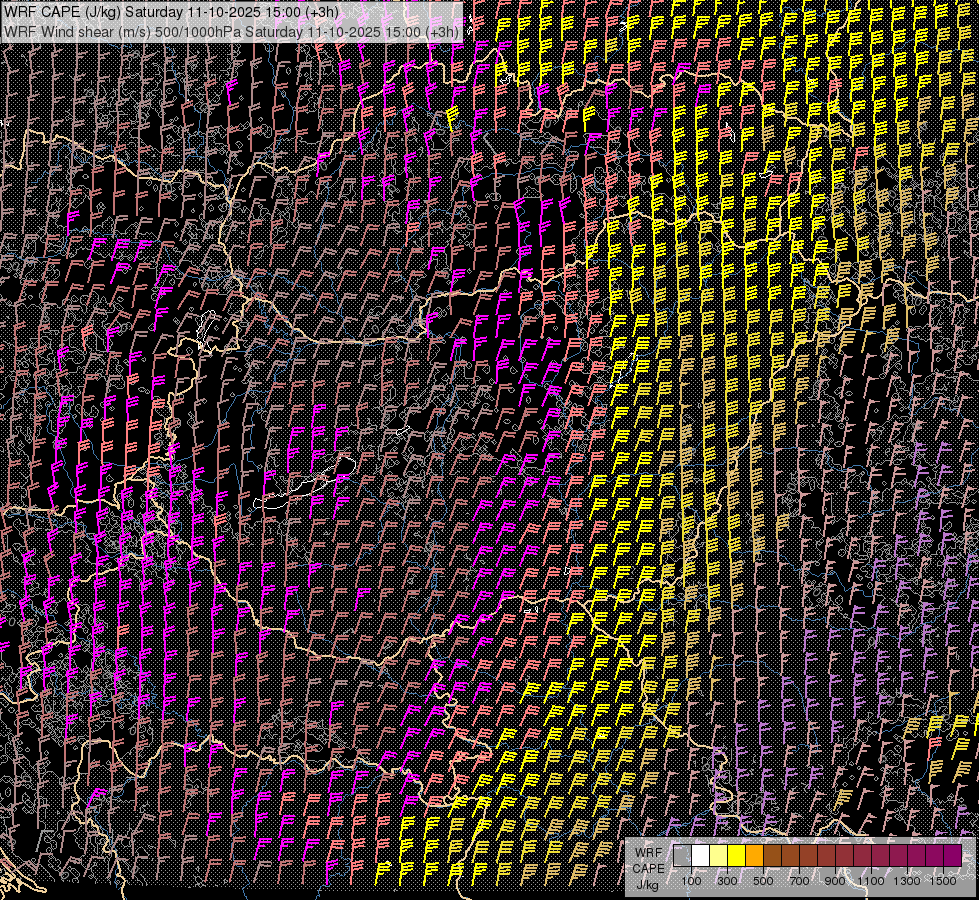Screen dimensions: 979x900
Task: Click the 500 tick label in legend
Action: click(763, 881)
